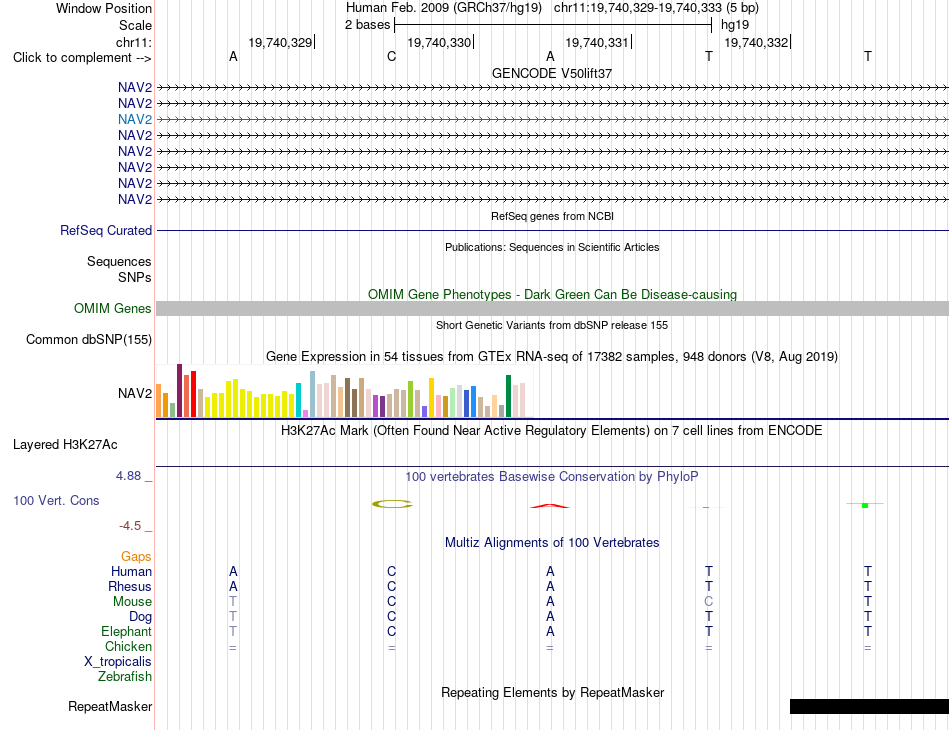Click the SNPs publications row label

[135, 277]
